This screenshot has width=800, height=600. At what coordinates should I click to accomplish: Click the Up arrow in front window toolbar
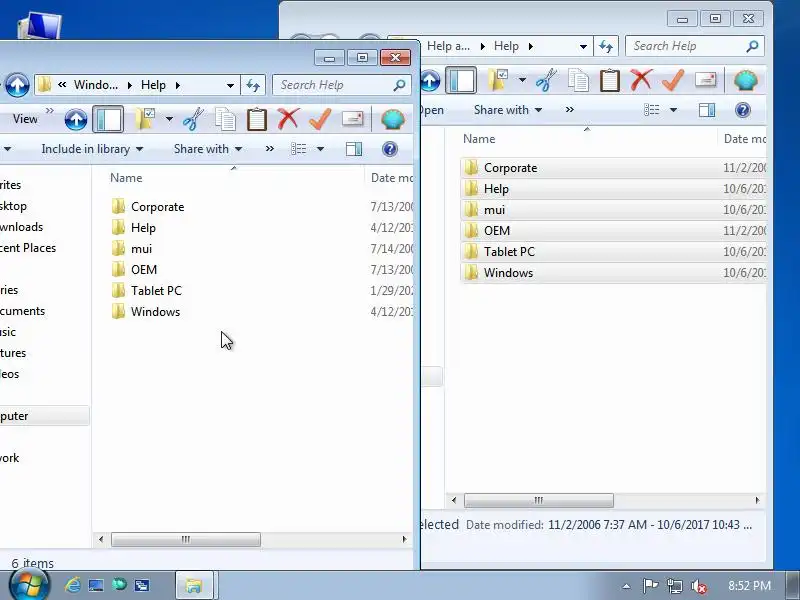76,119
